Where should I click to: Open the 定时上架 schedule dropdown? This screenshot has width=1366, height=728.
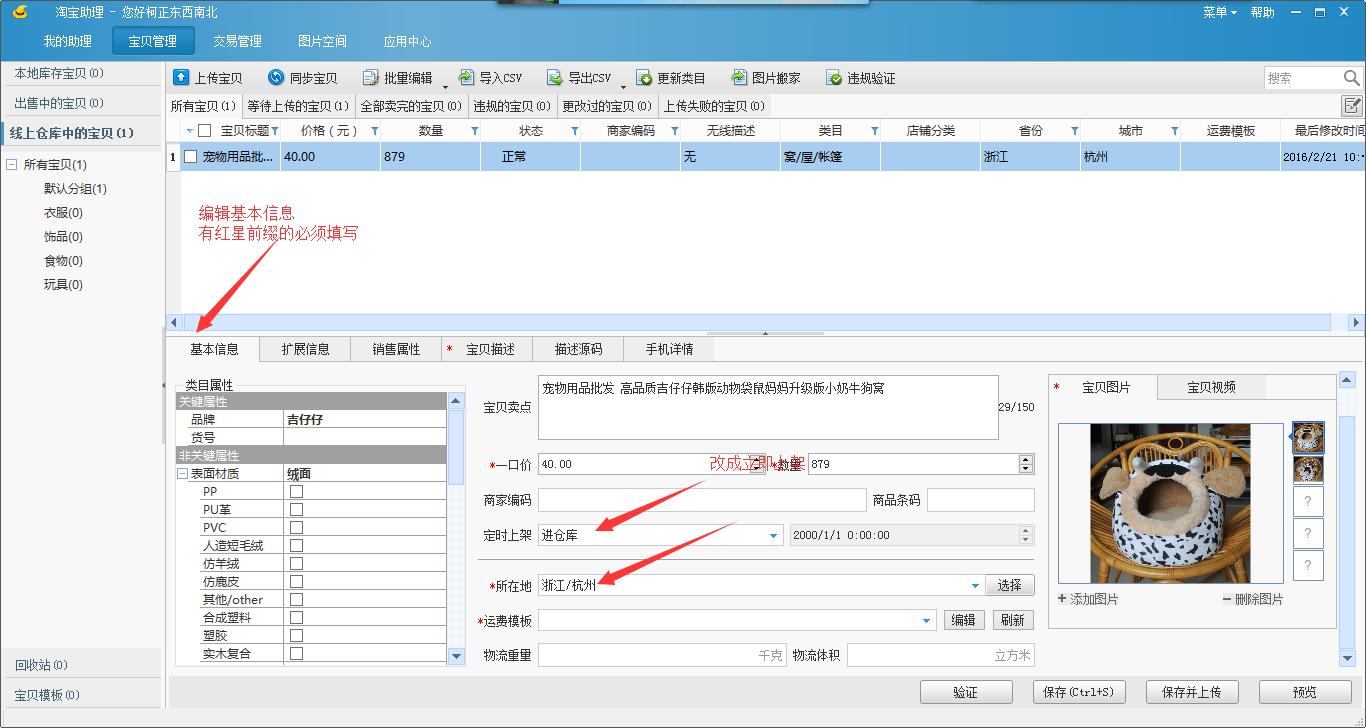click(x=772, y=535)
